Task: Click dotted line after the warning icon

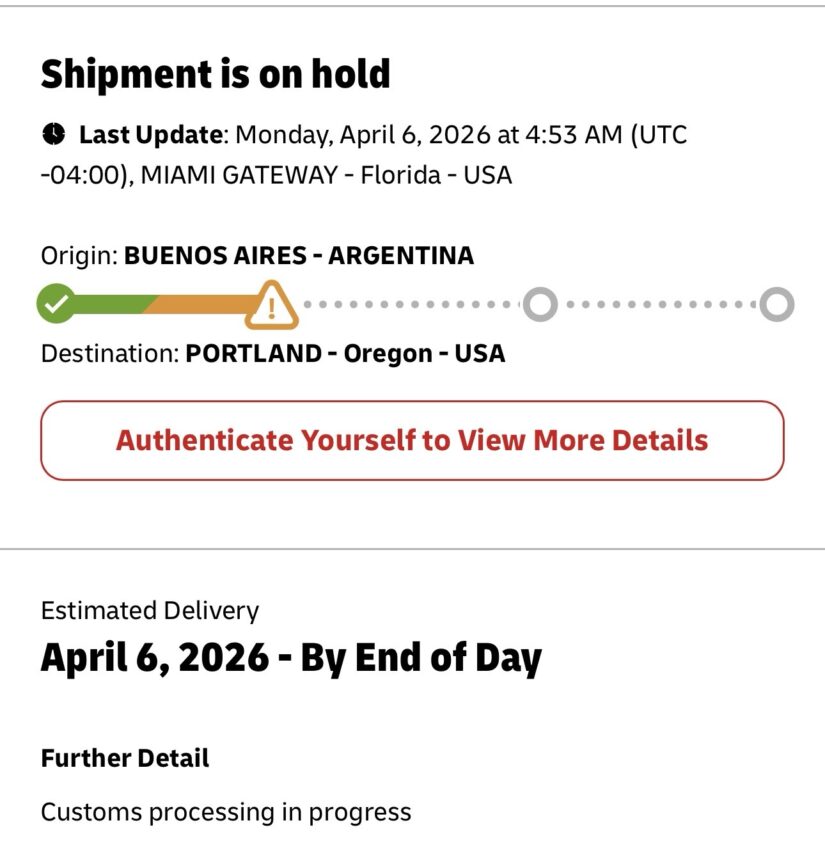Action: (x=410, y=304)
